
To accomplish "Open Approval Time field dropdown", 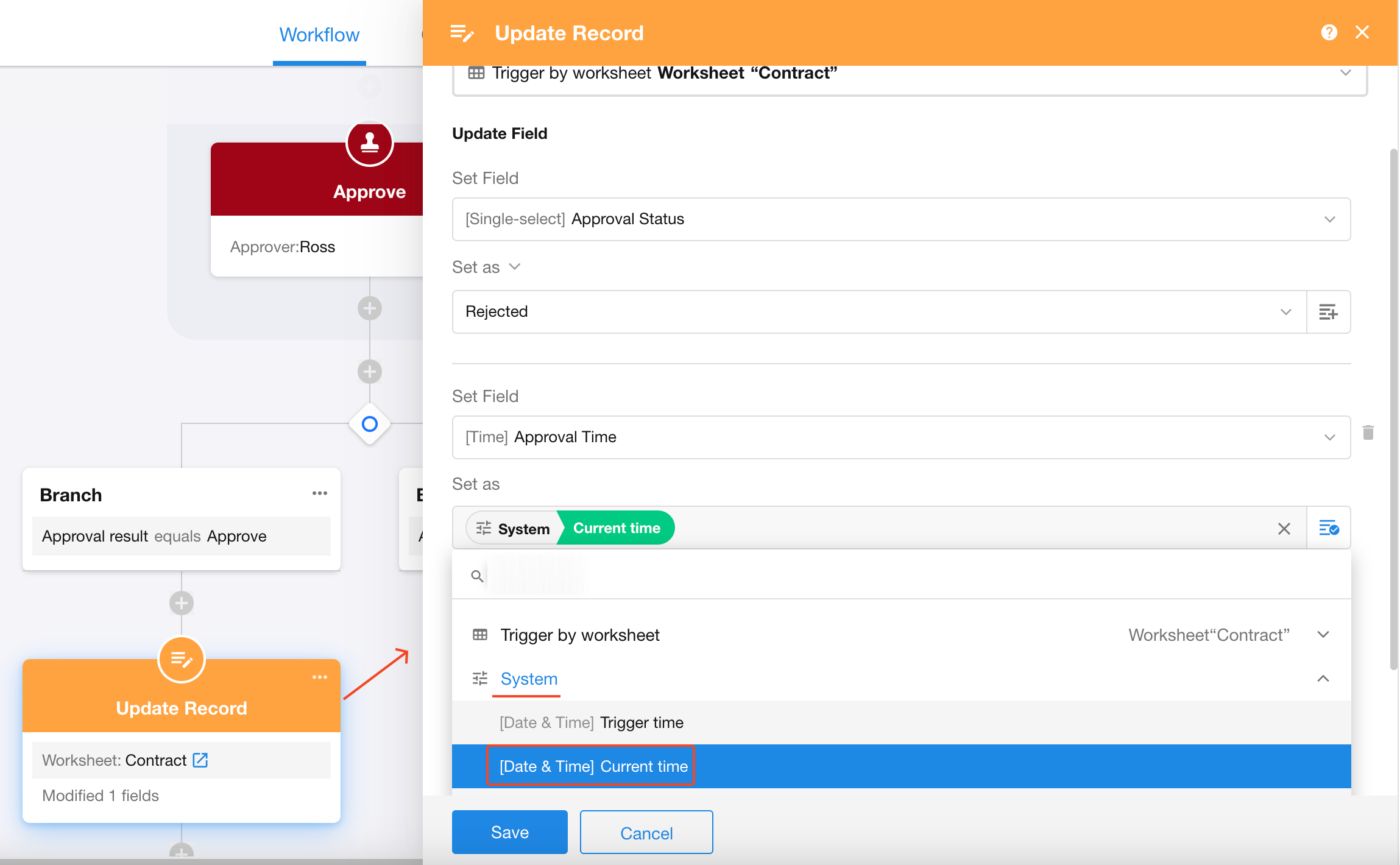I will click(900, 437).
